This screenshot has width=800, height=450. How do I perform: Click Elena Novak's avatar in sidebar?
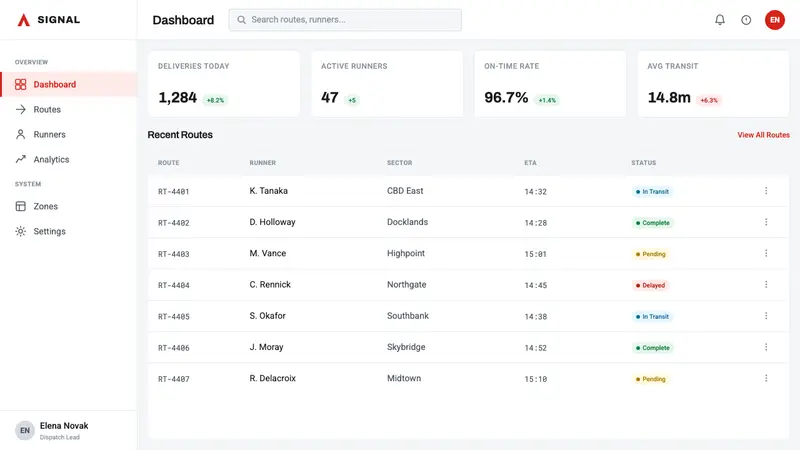tap(24, 431)
